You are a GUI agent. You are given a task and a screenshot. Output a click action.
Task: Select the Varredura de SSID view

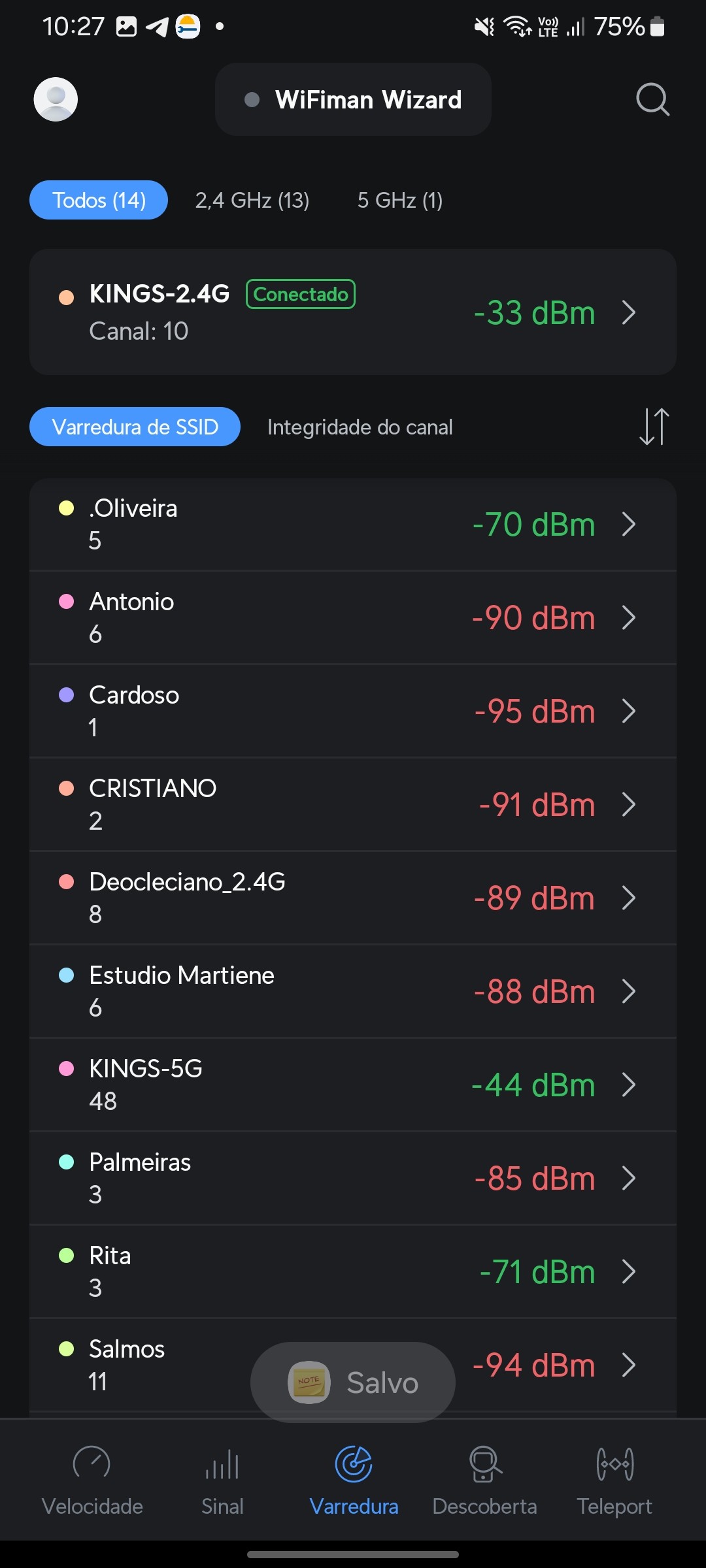pos(135,427)
